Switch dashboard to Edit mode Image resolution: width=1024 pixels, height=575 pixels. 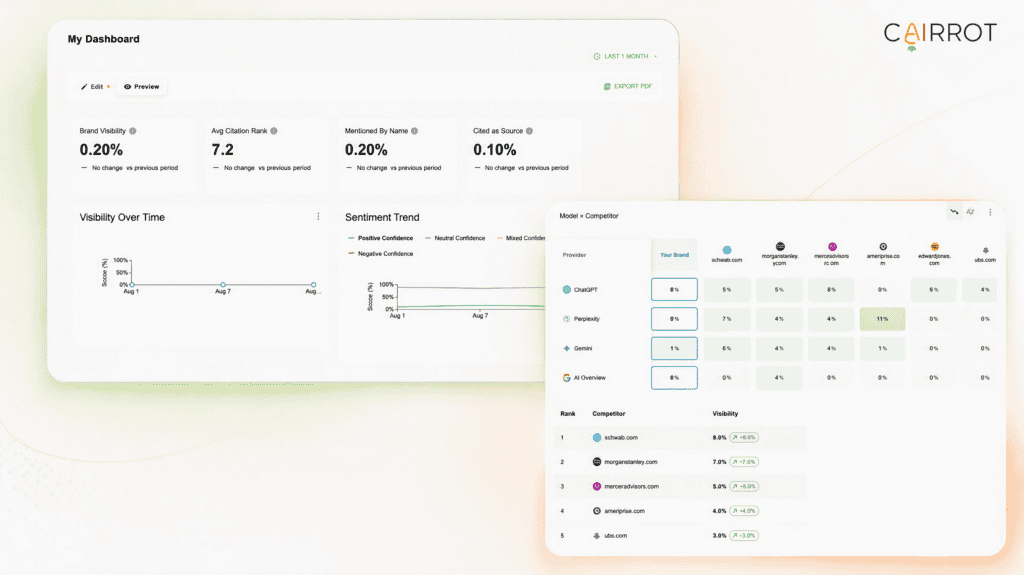[x=95, y=86]
